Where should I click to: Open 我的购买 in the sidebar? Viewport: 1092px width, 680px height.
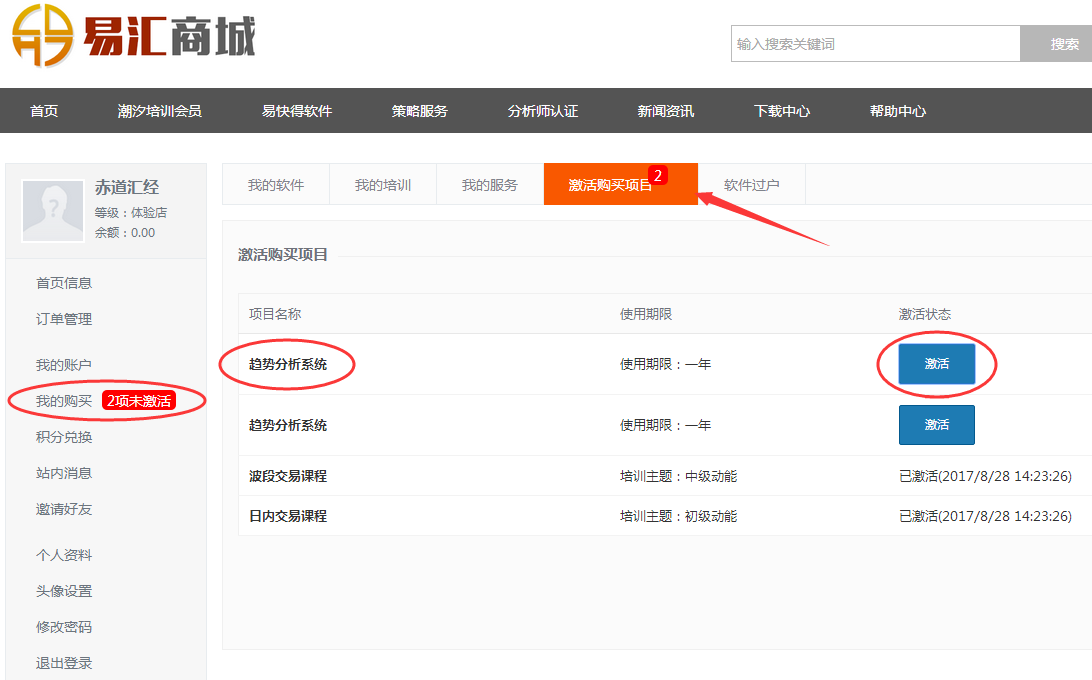point(64,401)
